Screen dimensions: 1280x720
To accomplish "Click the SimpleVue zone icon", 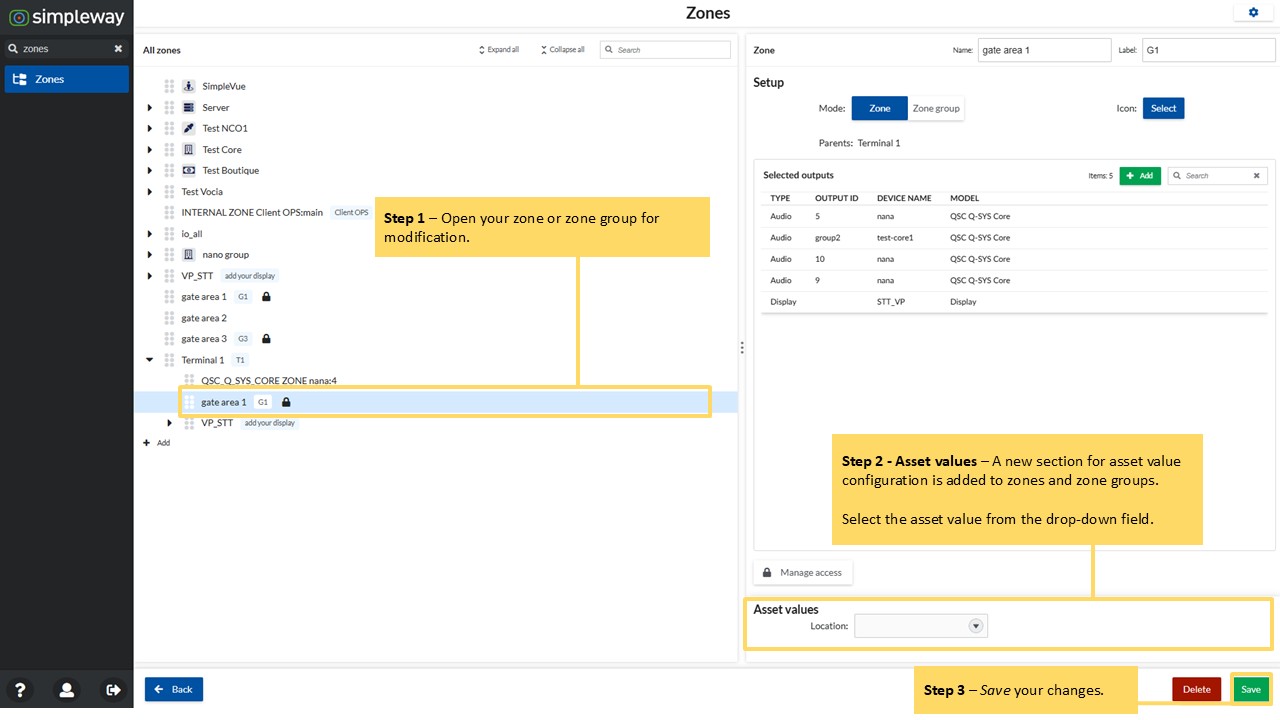I will point(188,86).
